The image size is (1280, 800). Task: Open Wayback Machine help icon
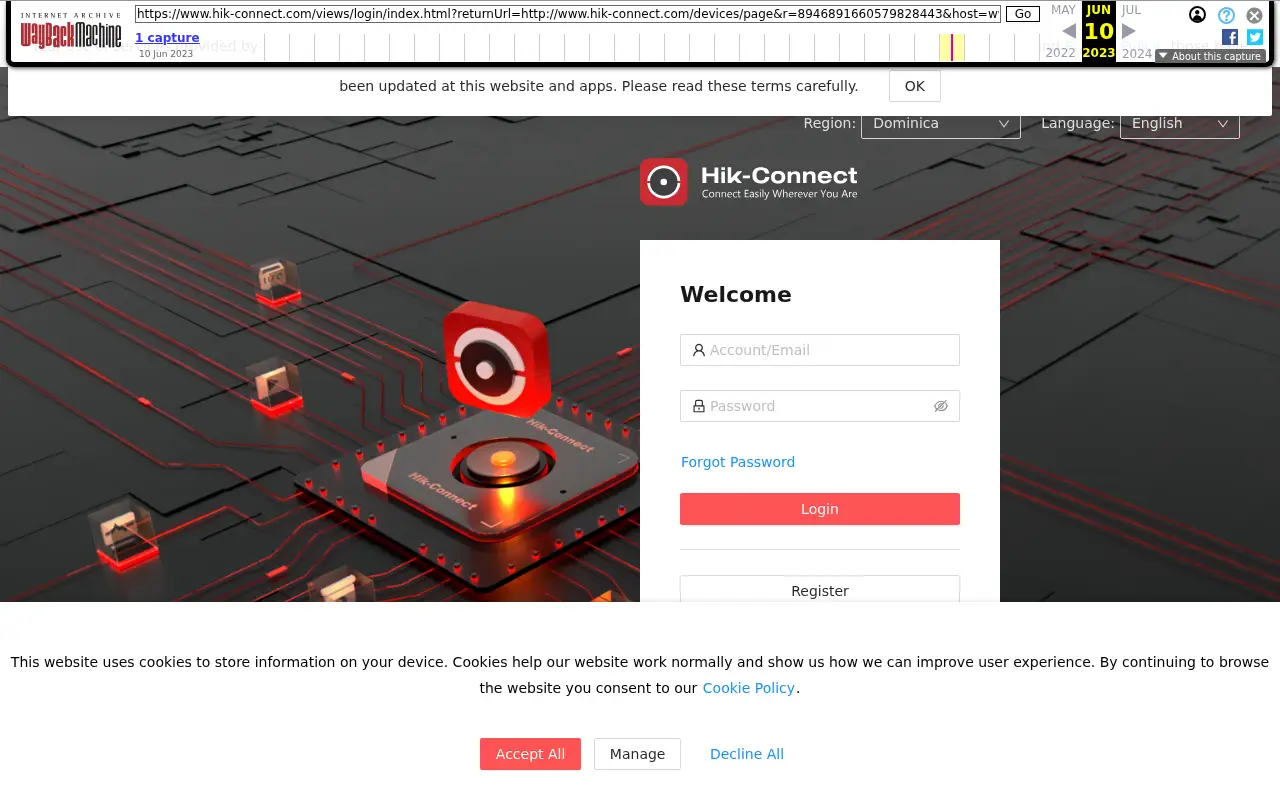[1226, 15]
